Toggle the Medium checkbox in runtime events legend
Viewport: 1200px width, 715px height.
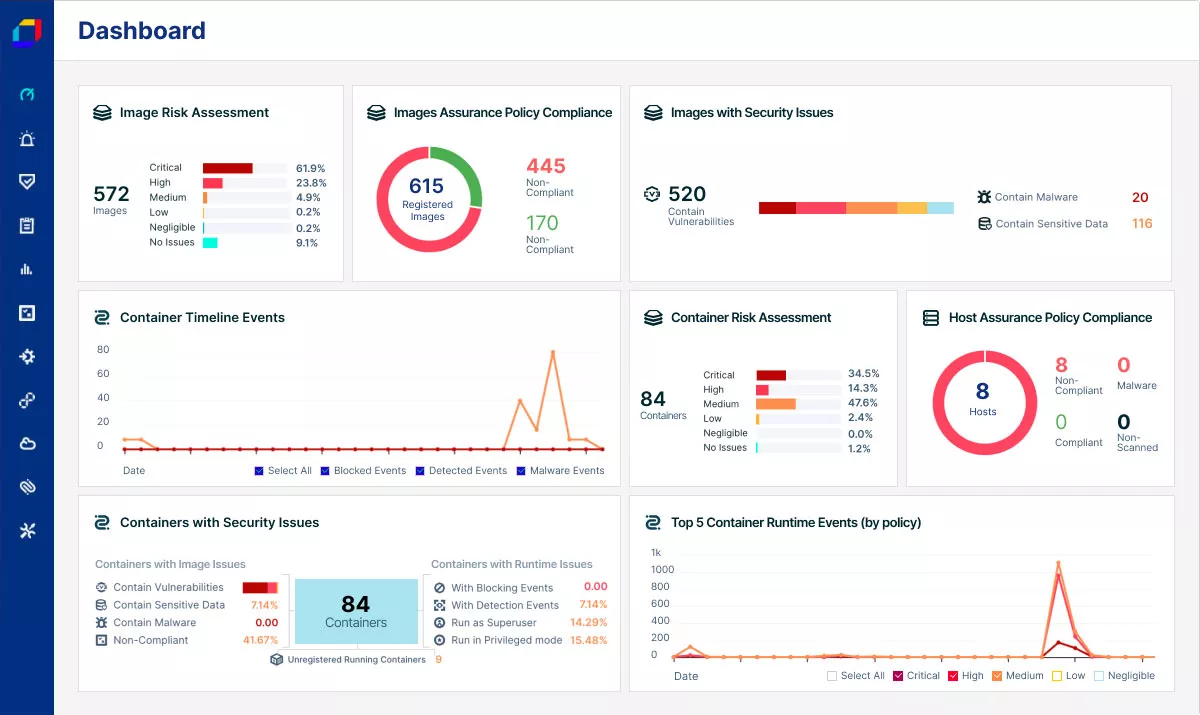coord(997,676)
